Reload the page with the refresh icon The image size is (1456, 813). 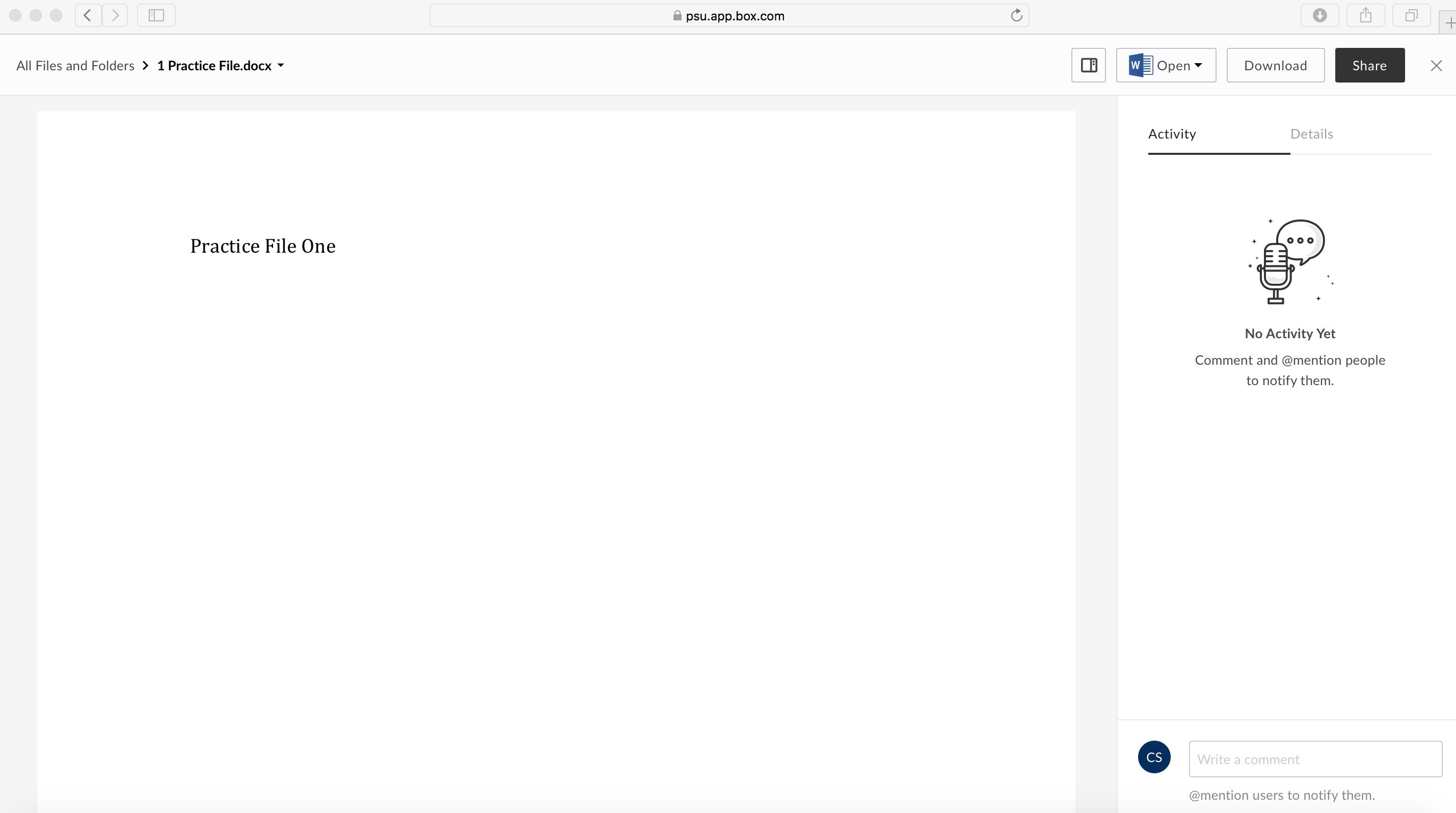tap(1016, 15)
